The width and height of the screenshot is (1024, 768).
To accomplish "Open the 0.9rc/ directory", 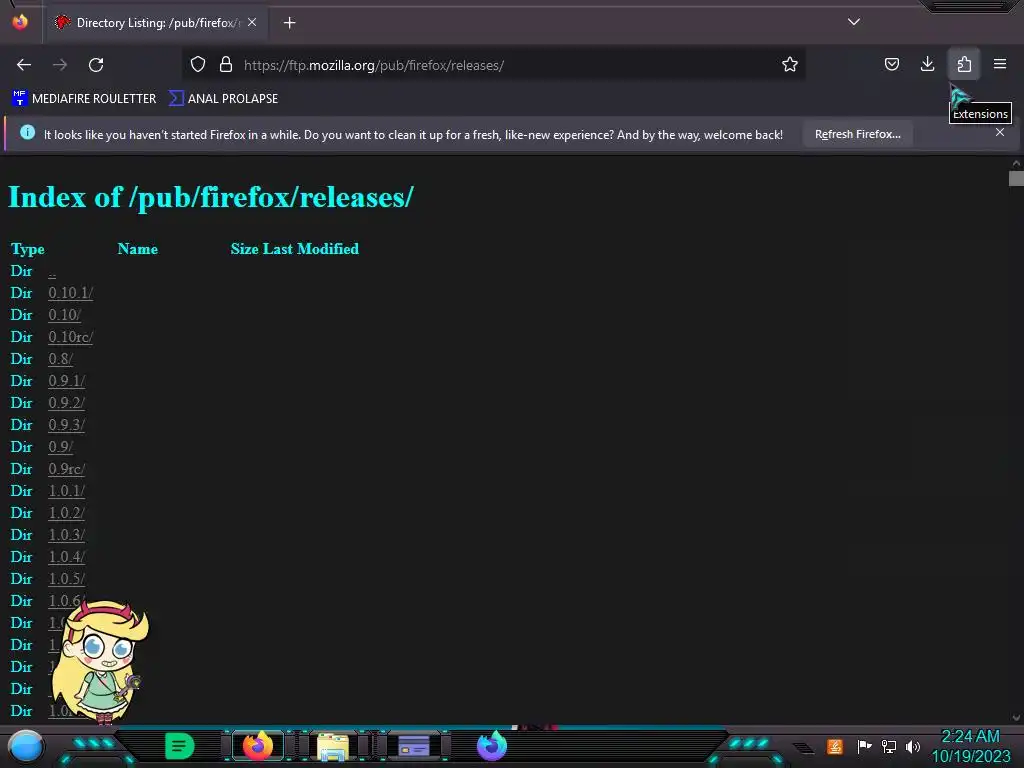I will point(67,469).
